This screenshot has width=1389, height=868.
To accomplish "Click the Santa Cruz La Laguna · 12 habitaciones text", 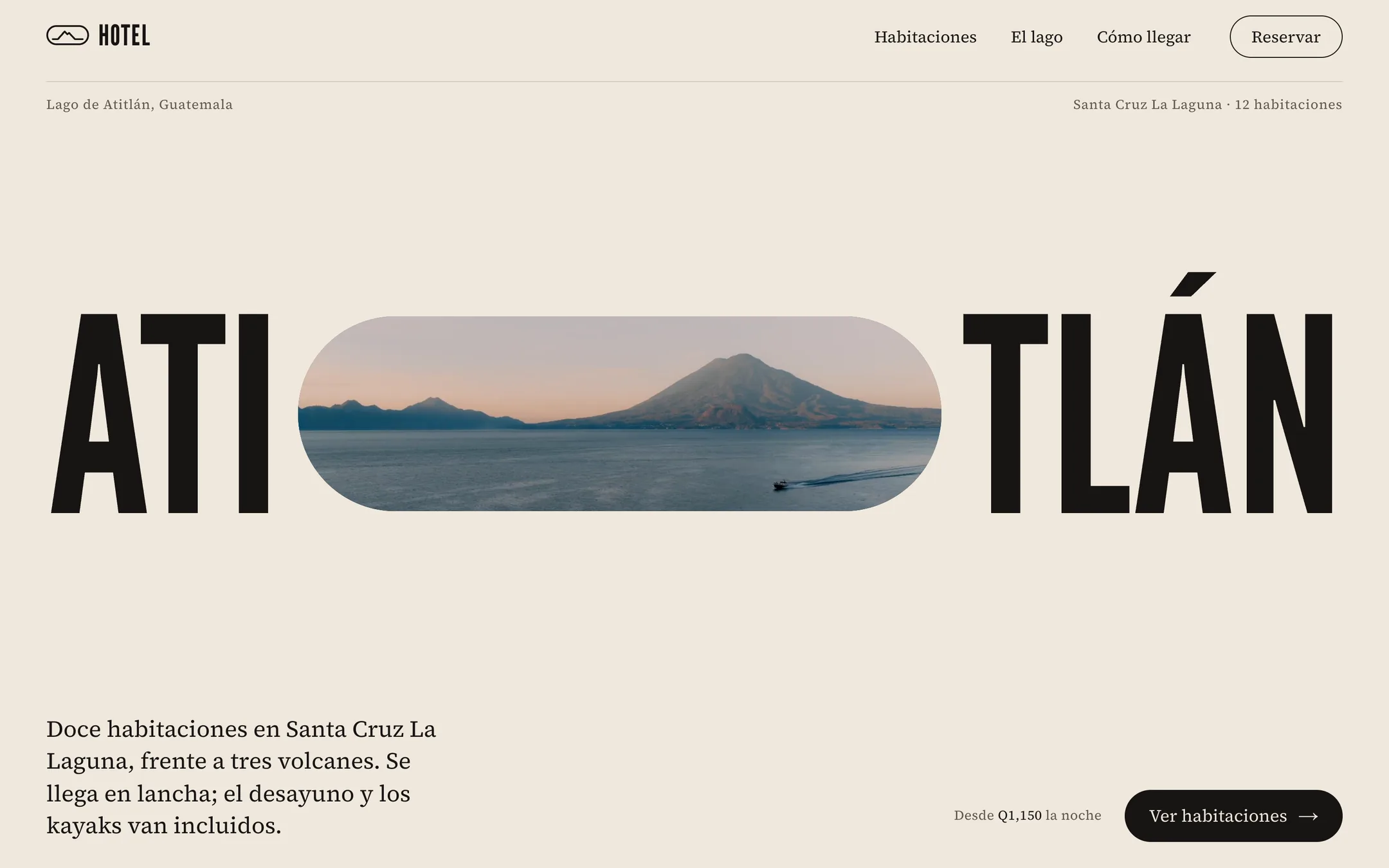I will pos(1207,104).
